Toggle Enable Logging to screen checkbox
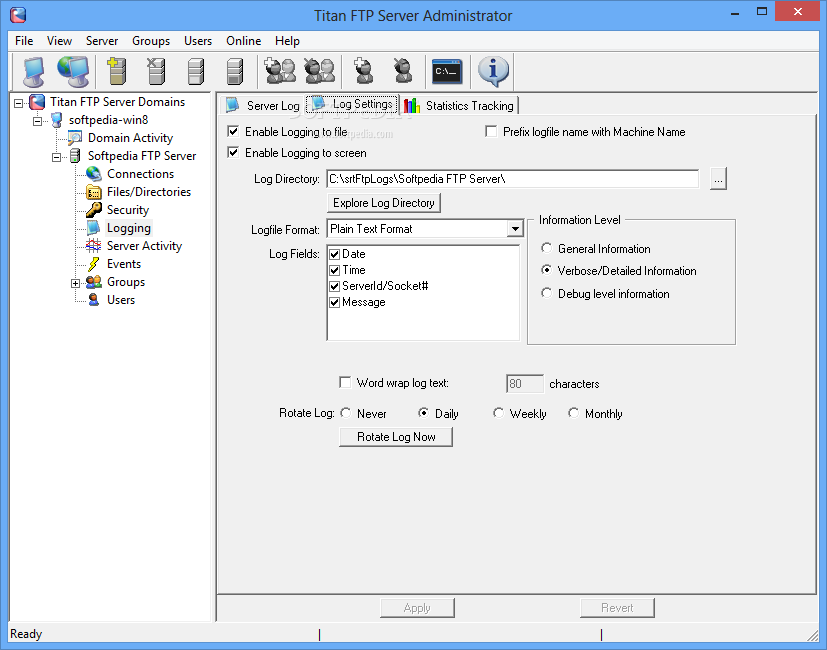Viewport: 827px width, 650px height. click(x=233, y=152)
